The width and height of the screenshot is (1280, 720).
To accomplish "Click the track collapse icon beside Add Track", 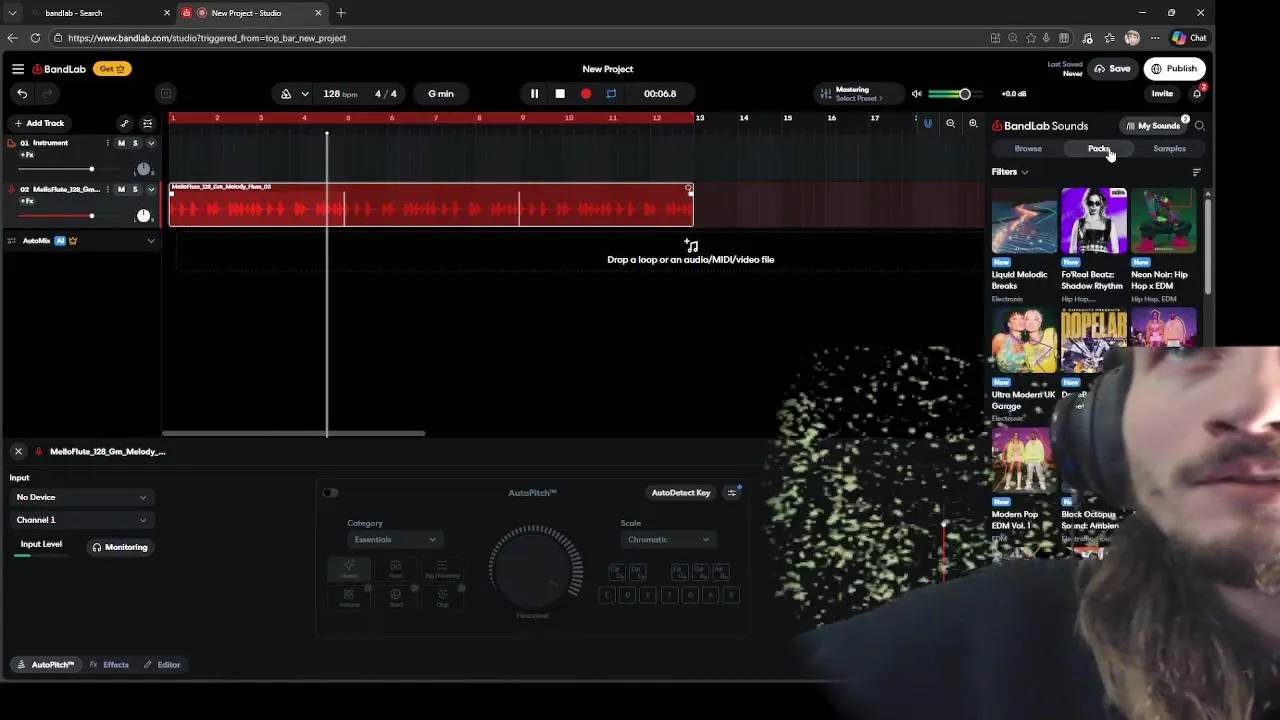I will (148, 124).
